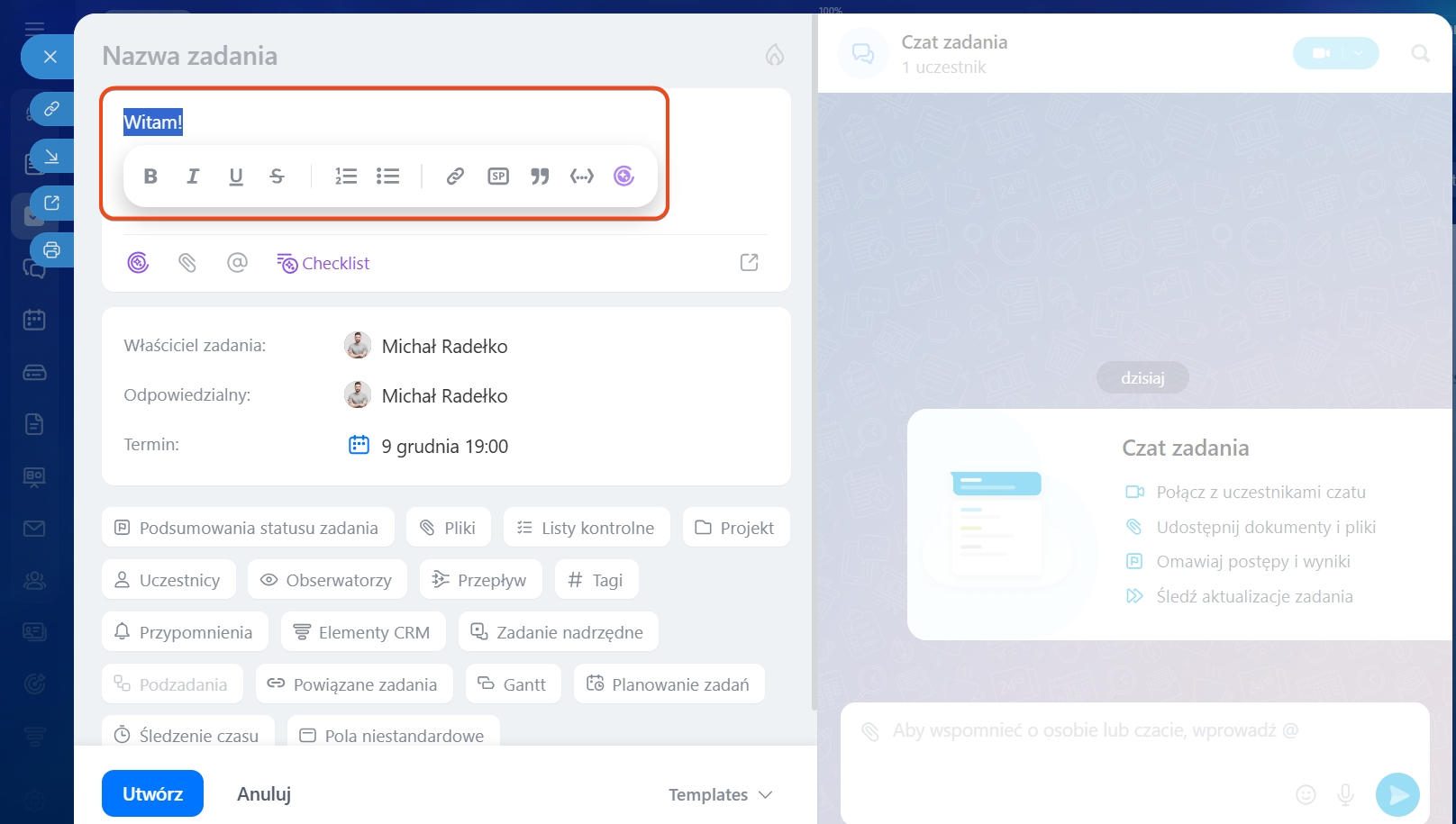Viewport: 1456px width, 824px height.
Task: Click Anuluj to cancel the task
Action: coord(264,793)
